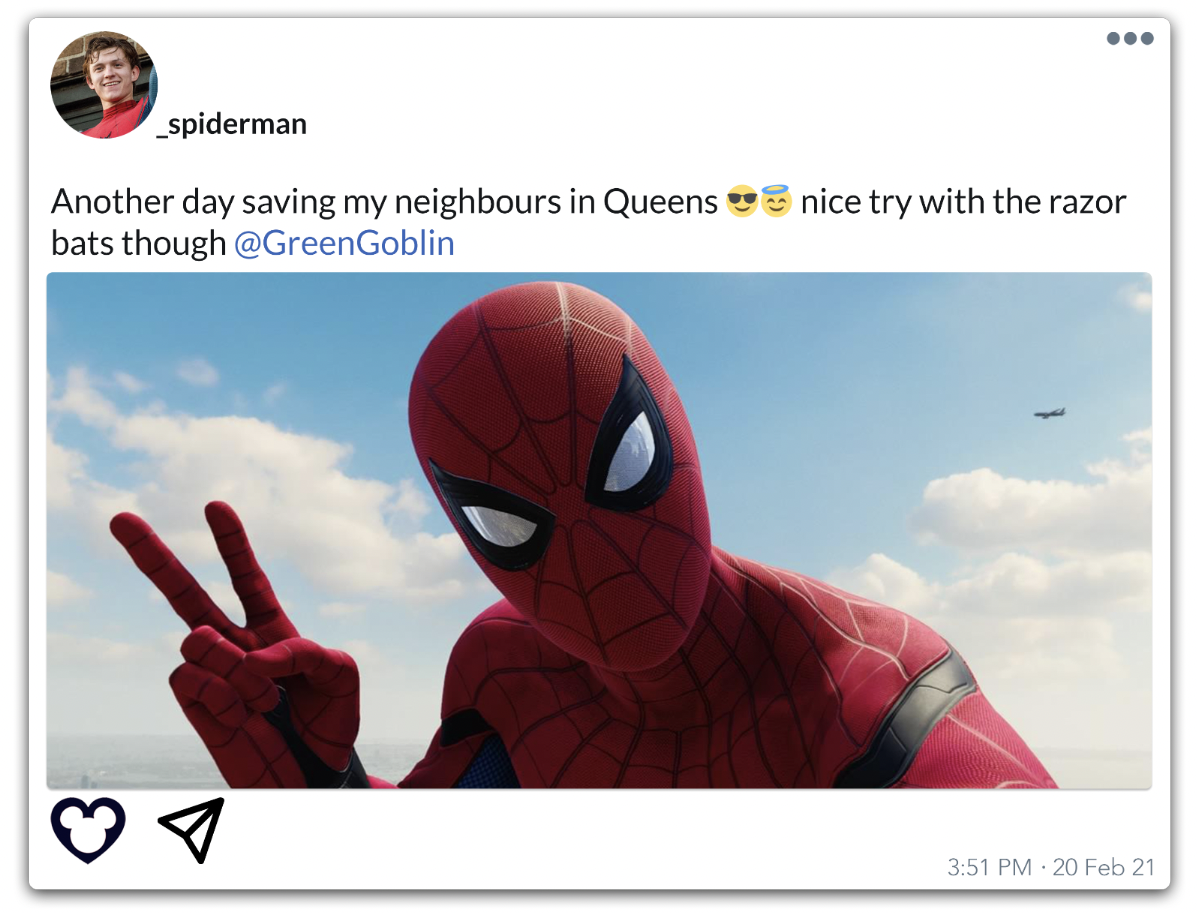Visit the _spiderman username profile
This screenshot has width=1197, height=913.
(232, 124)
